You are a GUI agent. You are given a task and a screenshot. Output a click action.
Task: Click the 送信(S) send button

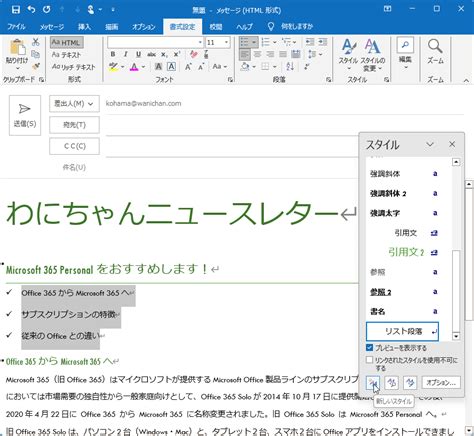click(25, 115)
